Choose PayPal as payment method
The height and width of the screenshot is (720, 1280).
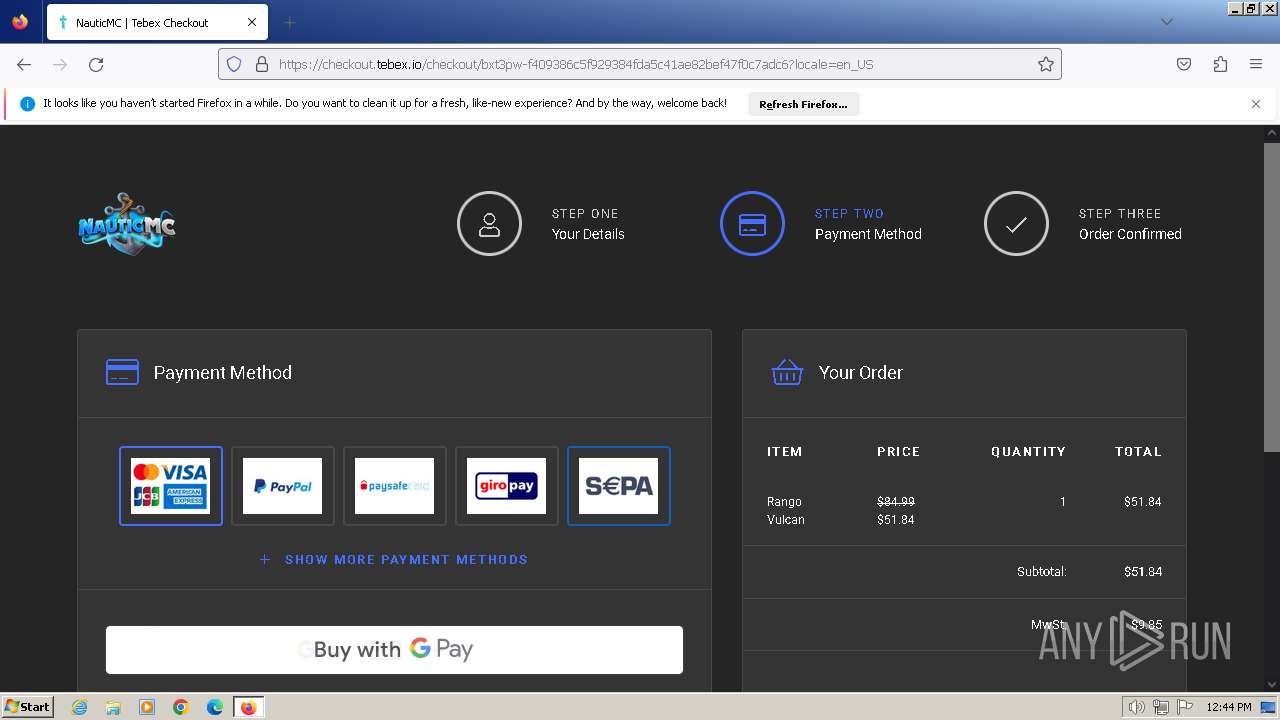click(283, 486)
